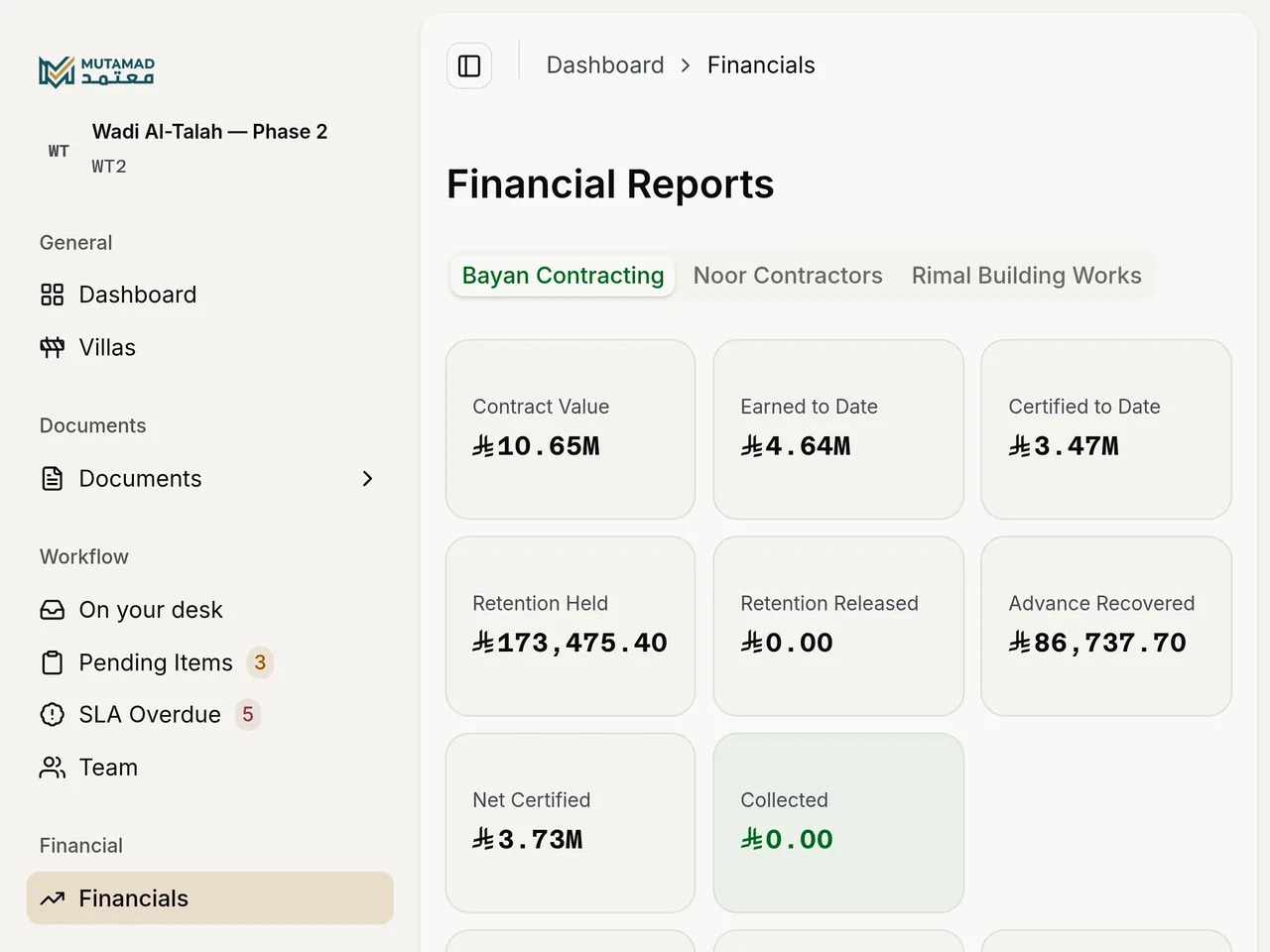Open SLA Overdue list
Image resolution: width=1270 pixels, height=952 pixels.
[x=210, y=715]
